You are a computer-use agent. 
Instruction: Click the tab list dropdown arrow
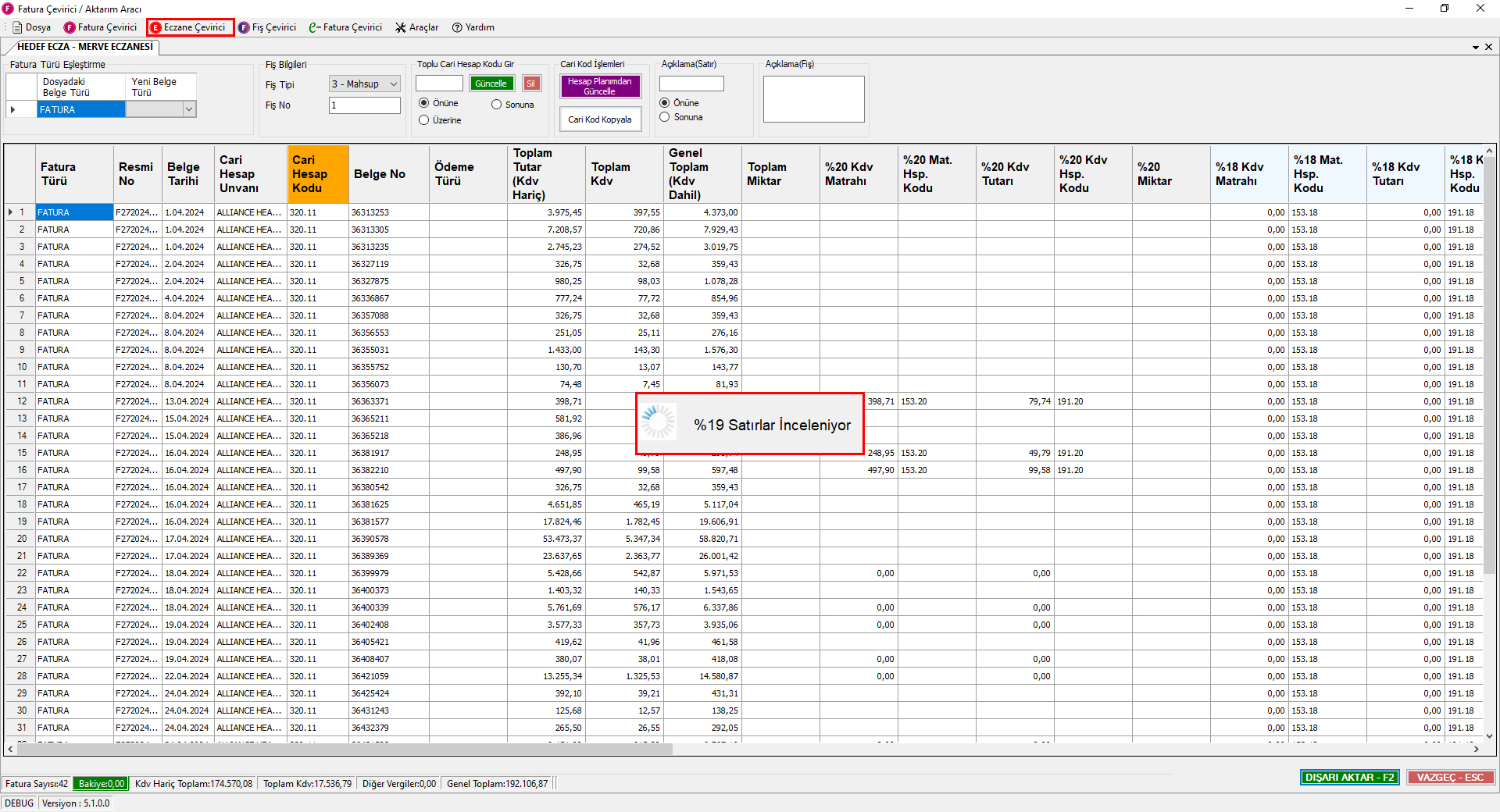pos(1476,48)
